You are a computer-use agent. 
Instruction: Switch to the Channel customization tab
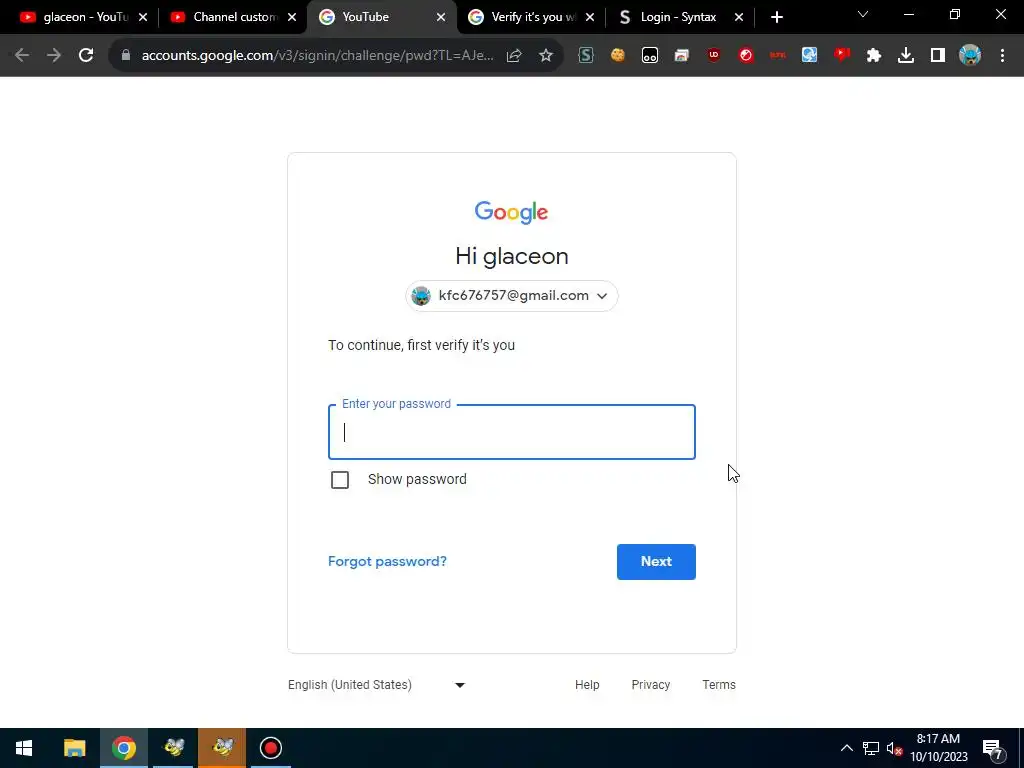(x=233, y=17)
